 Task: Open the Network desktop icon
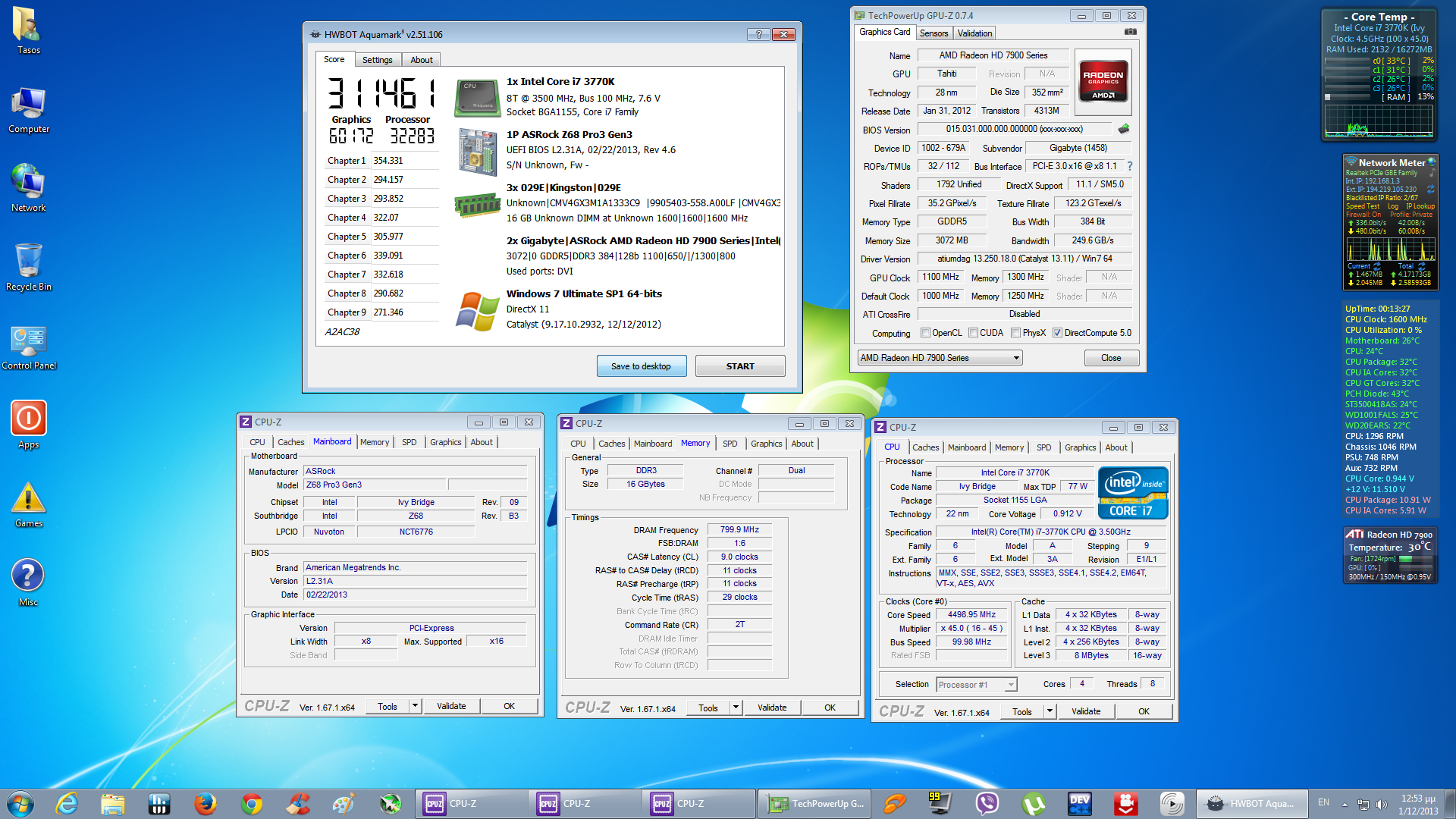28,188
